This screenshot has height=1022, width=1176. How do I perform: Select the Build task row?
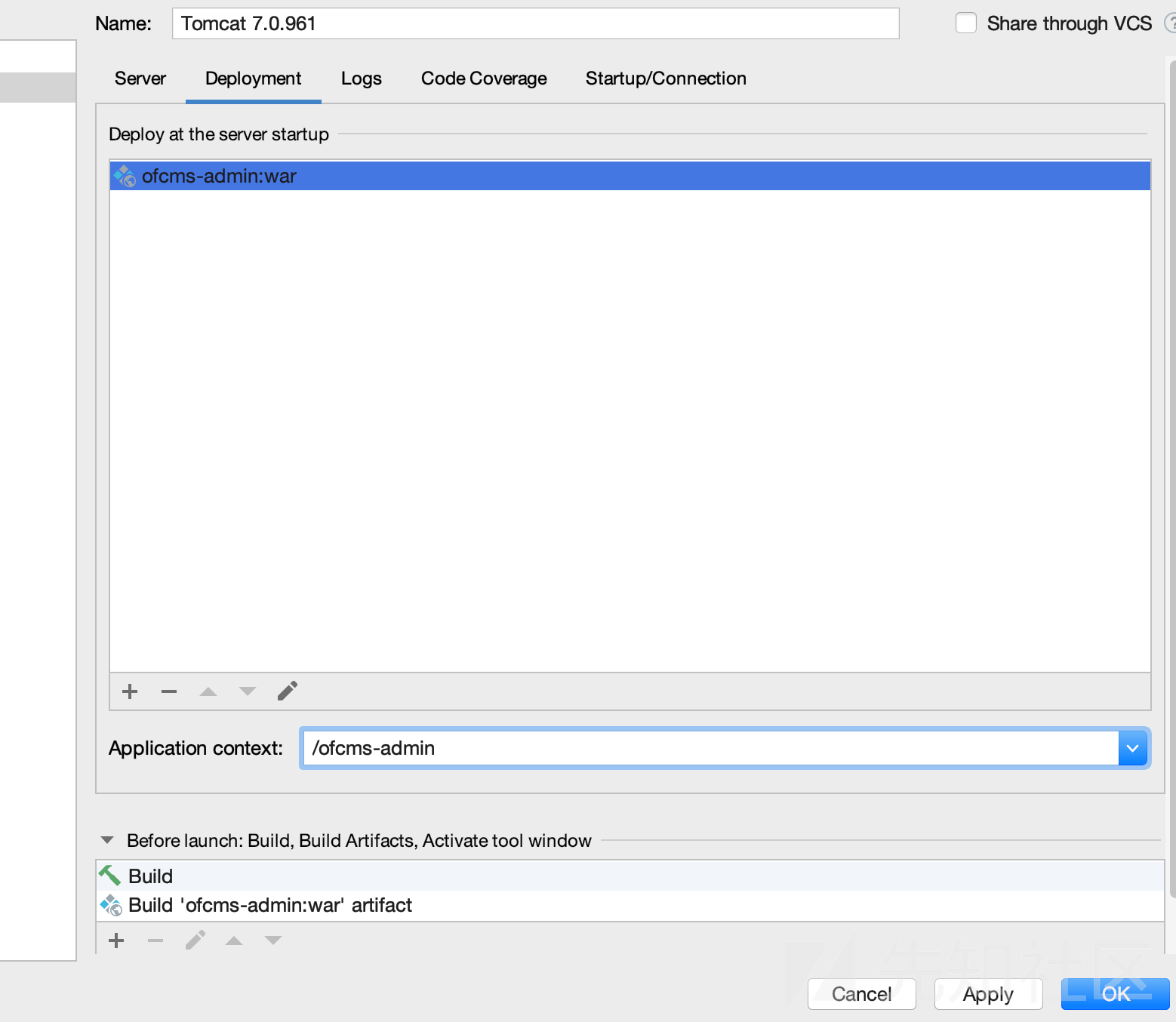630,876
